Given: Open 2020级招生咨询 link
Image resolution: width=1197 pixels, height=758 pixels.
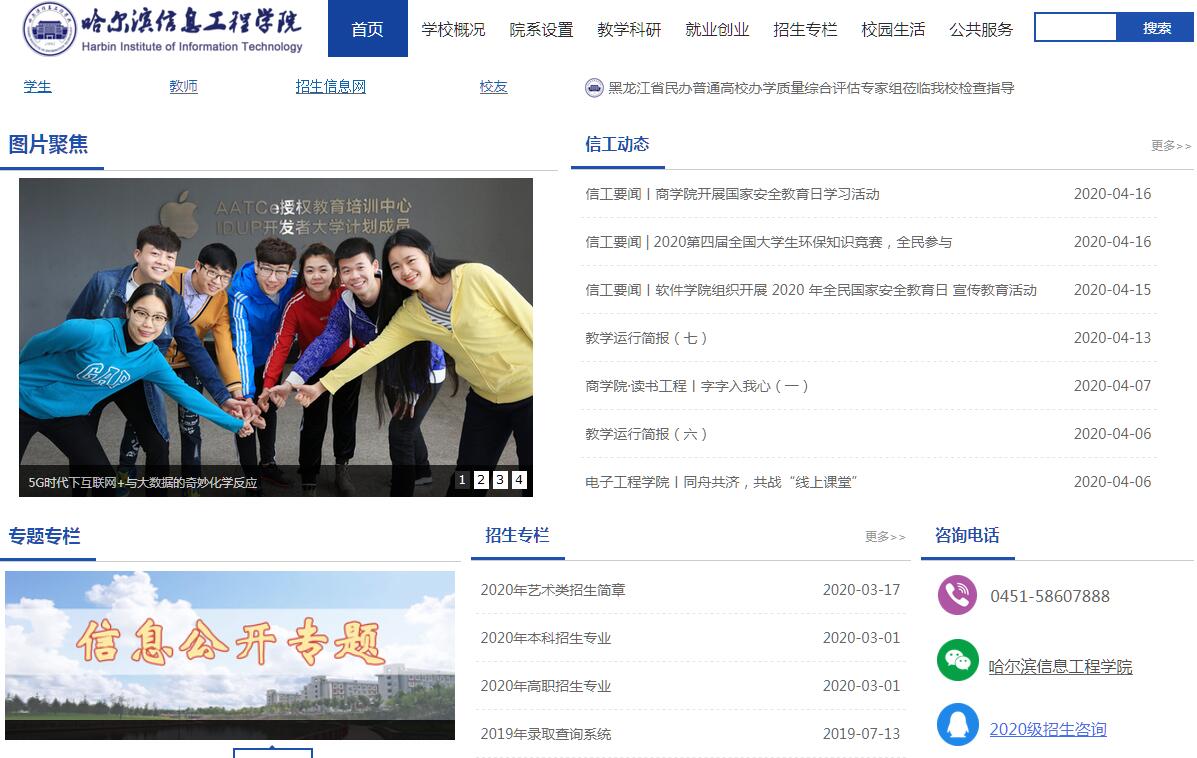Looking at the screenshot, I should (x=1047, y=729).
